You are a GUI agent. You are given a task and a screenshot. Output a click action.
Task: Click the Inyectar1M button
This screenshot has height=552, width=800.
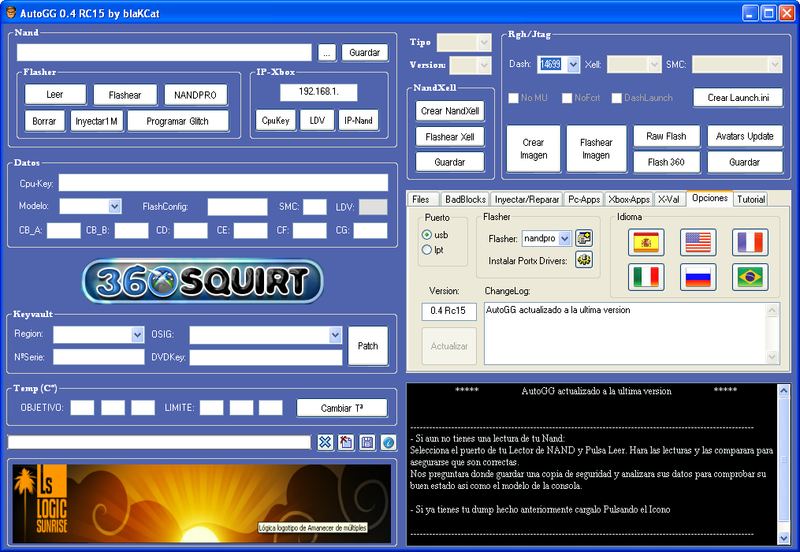pos(96,121)
